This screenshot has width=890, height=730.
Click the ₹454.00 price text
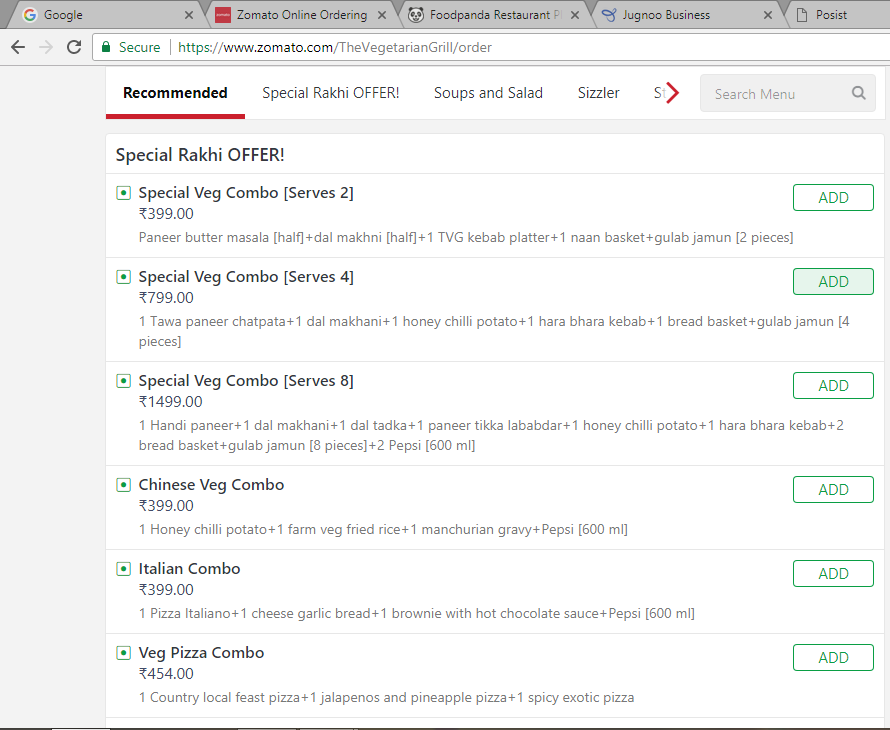pyautogui.click(x=166, y=674)
